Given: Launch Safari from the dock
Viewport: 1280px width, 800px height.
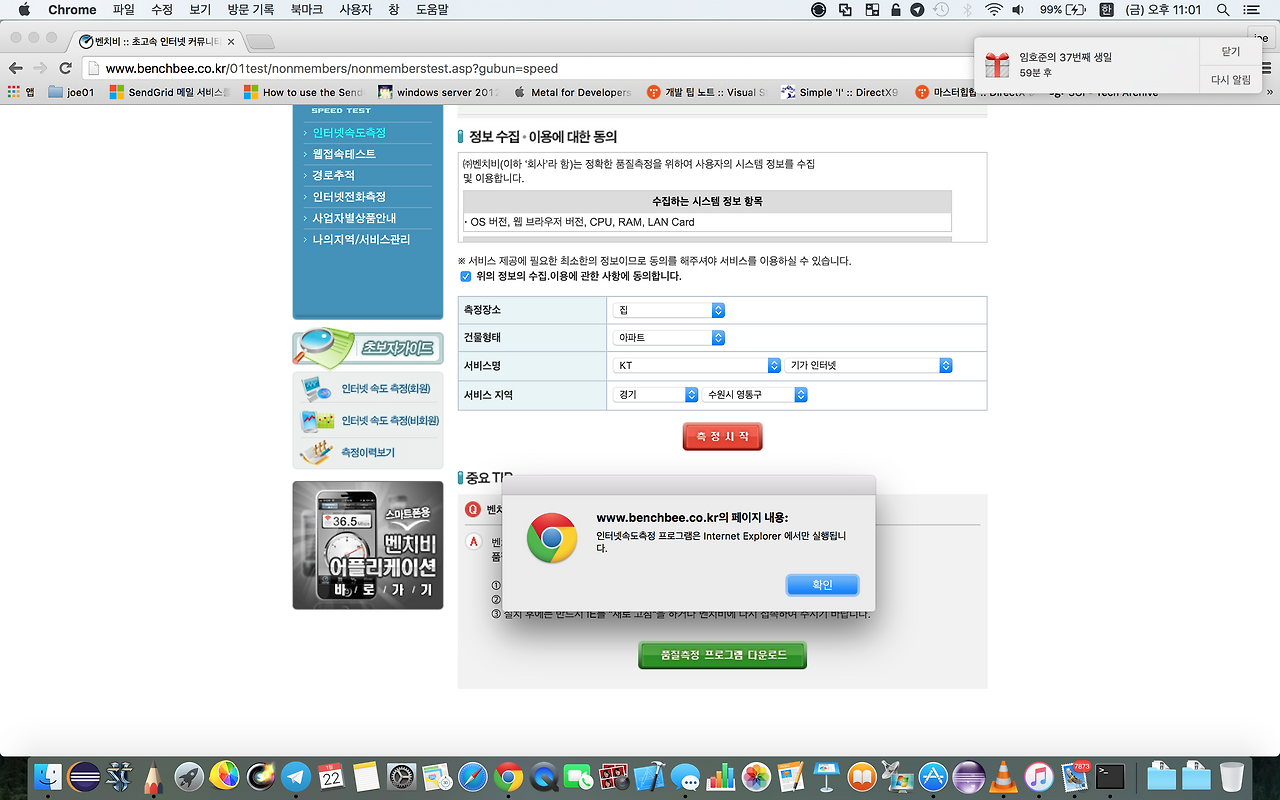Looking at the screenshot, I should 472,776.
